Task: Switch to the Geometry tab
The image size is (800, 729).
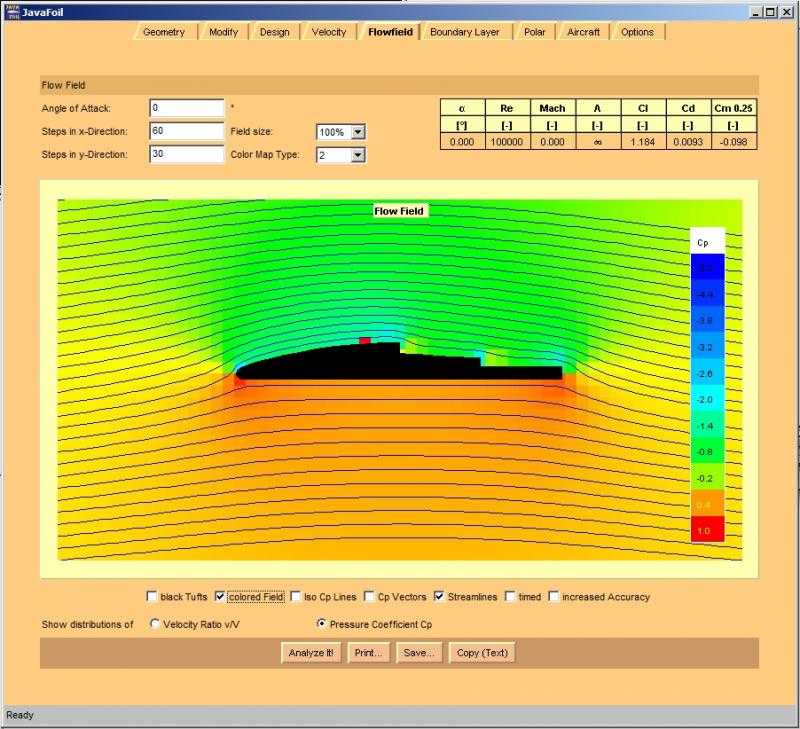Action: (x=163, y=32)
